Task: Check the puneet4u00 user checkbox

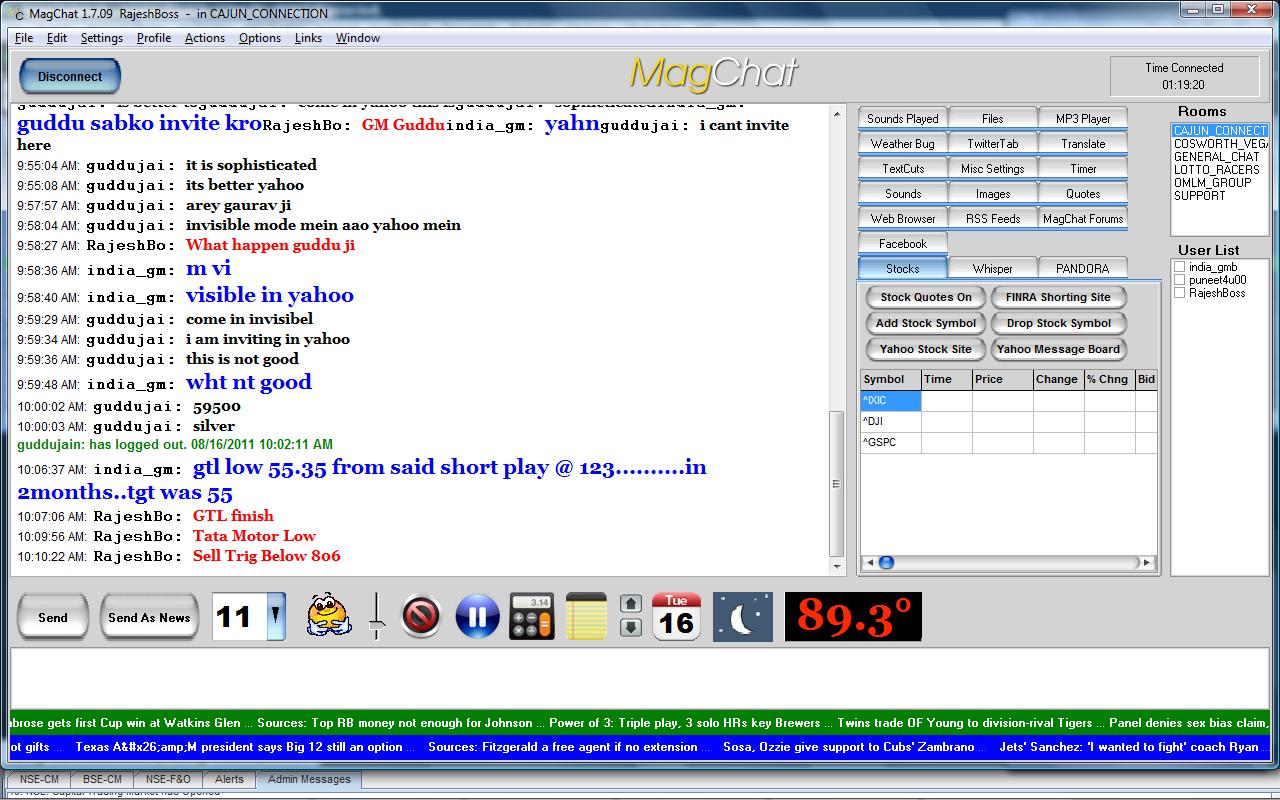Action: (x=1177, y=279)
